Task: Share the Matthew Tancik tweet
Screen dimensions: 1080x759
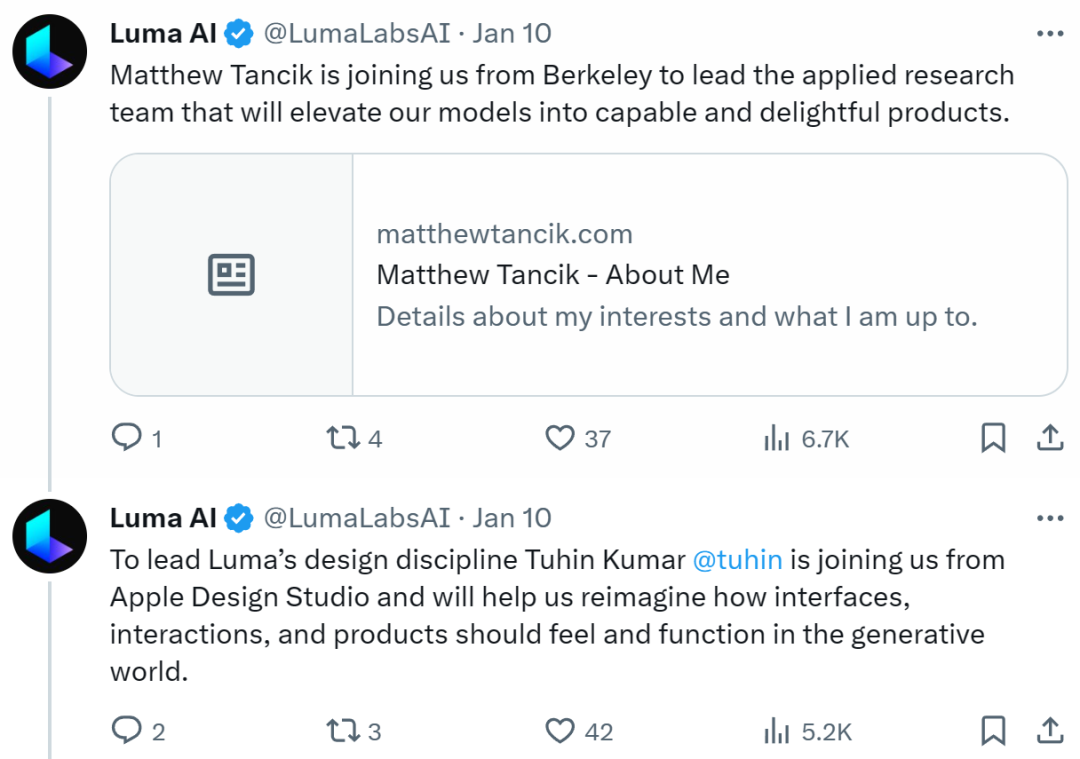Action: (1050, 438)
